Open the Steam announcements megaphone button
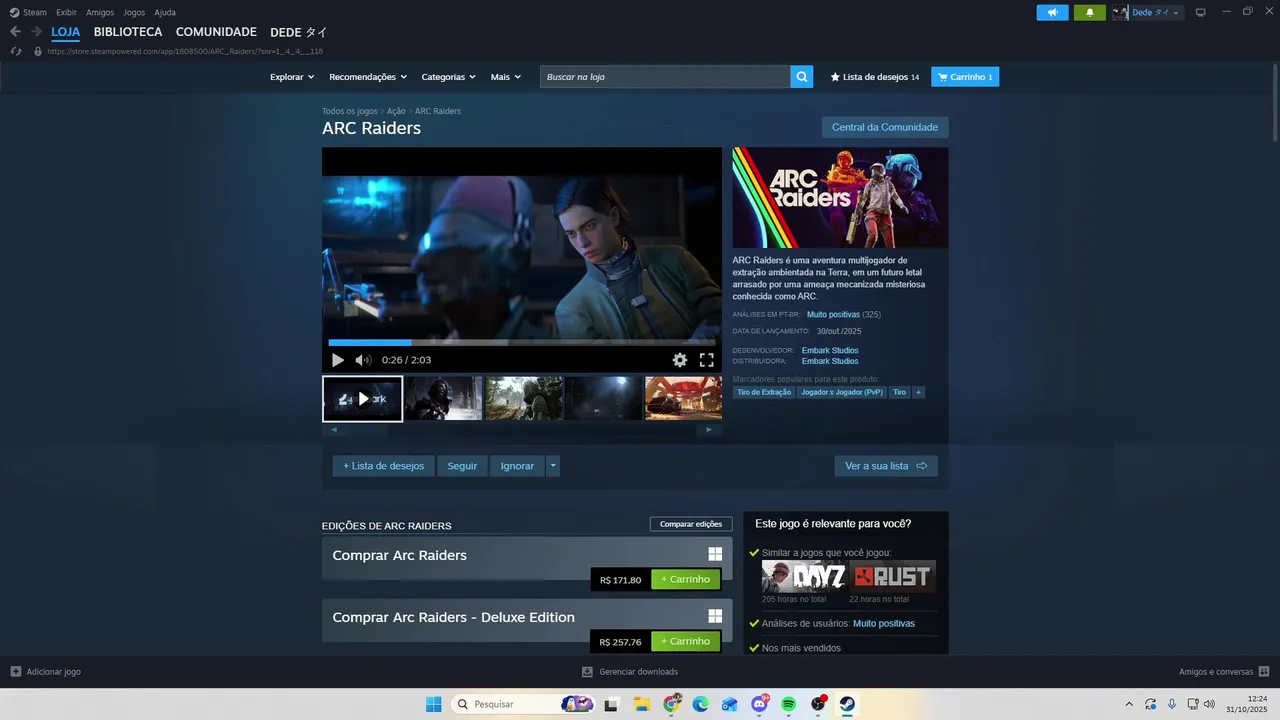The width and height of the screenshot is (1280, 720). tap(1052, 12)
